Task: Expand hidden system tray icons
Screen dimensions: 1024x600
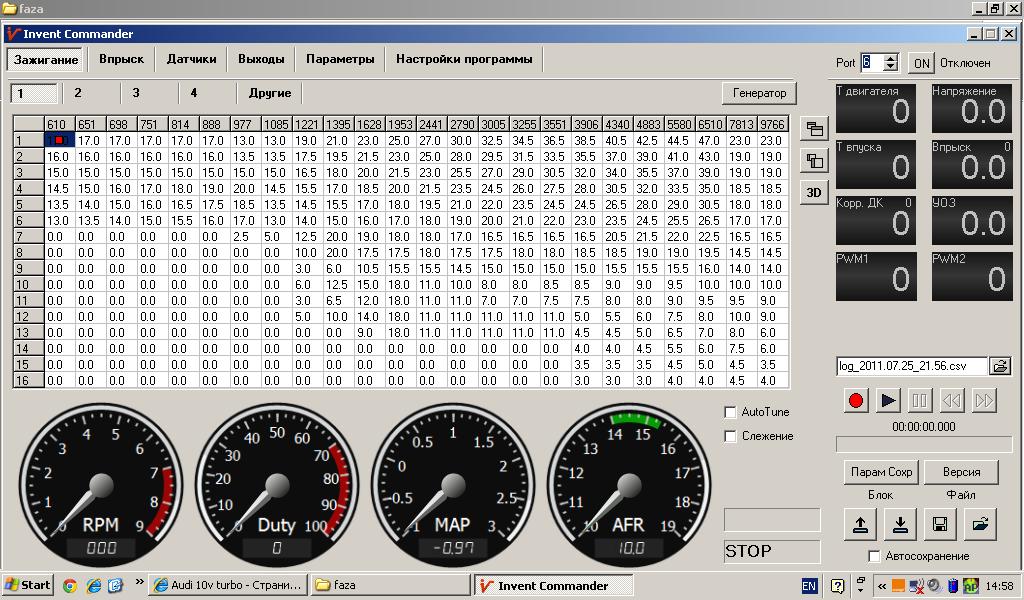Action: 883,586
